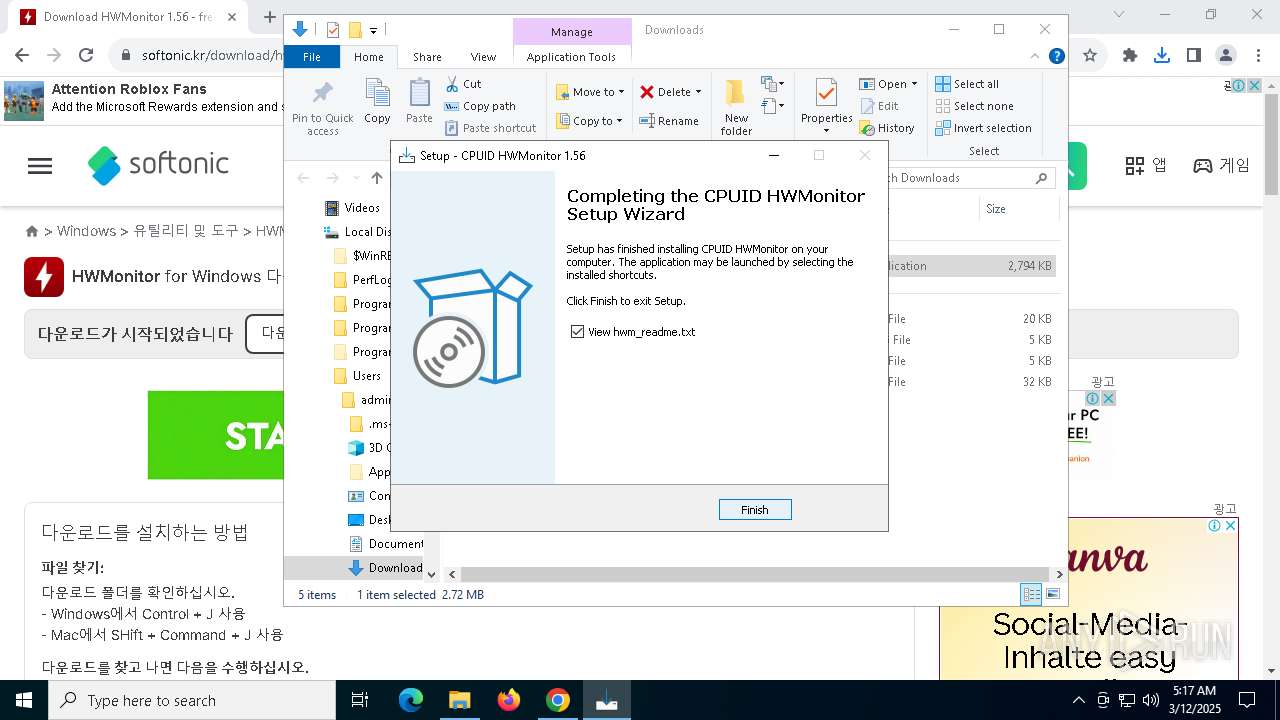
Task: Click the Chrome reload button
Action: tap(86, 56)
